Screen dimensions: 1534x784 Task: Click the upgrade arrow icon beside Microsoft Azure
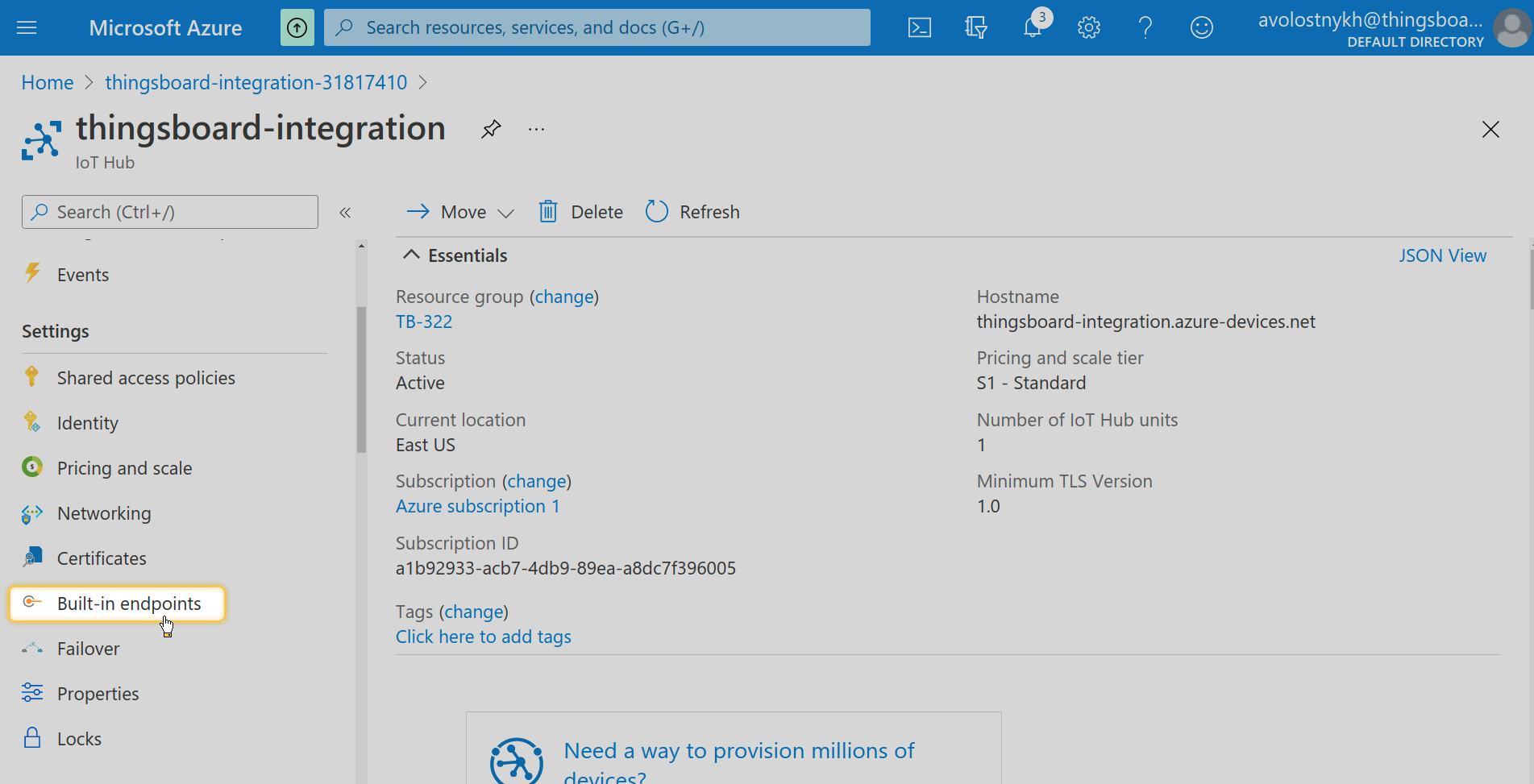297,28
